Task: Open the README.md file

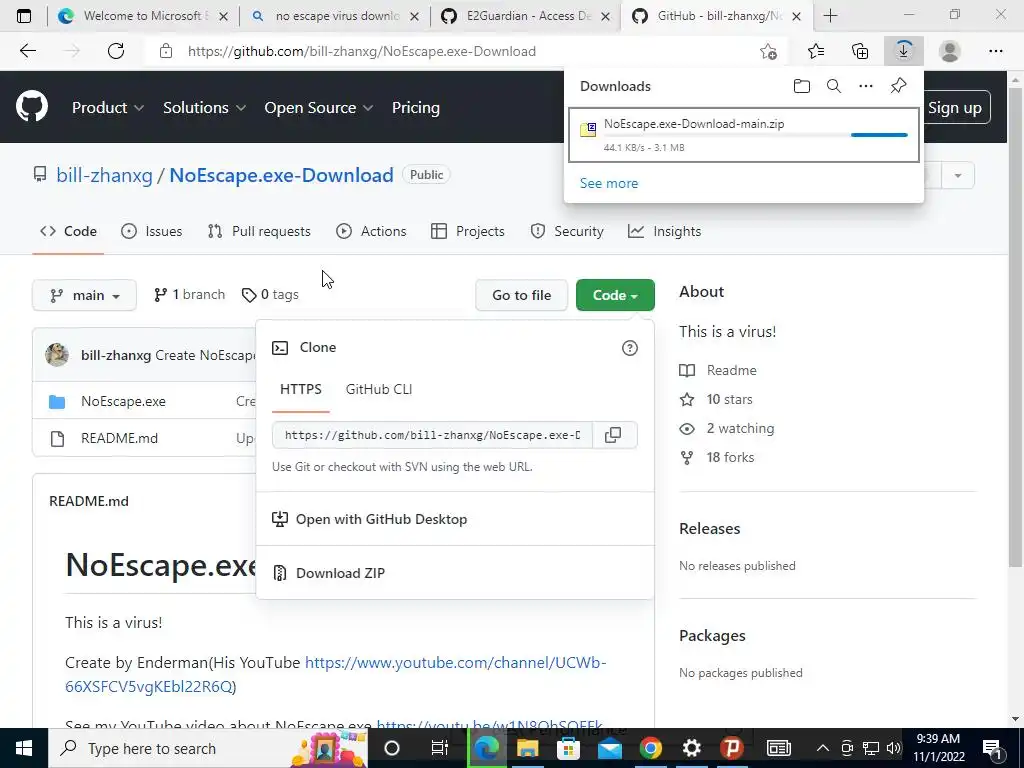Action: (120, 438)
